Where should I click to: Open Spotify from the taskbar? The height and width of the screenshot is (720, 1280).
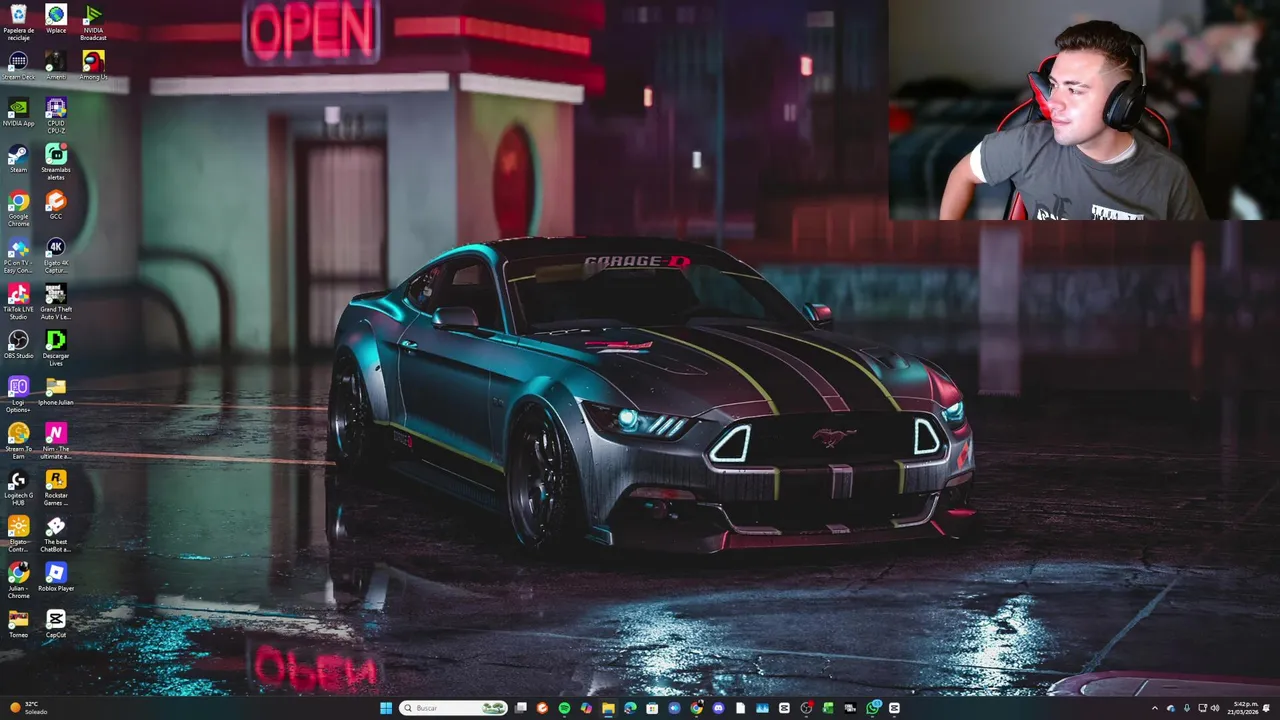click(x=564, y=708)
